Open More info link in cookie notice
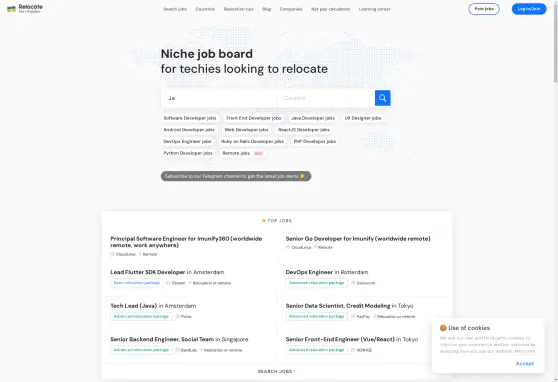The width and height of the screenshot is (558, 382). [x=525, y=351]
